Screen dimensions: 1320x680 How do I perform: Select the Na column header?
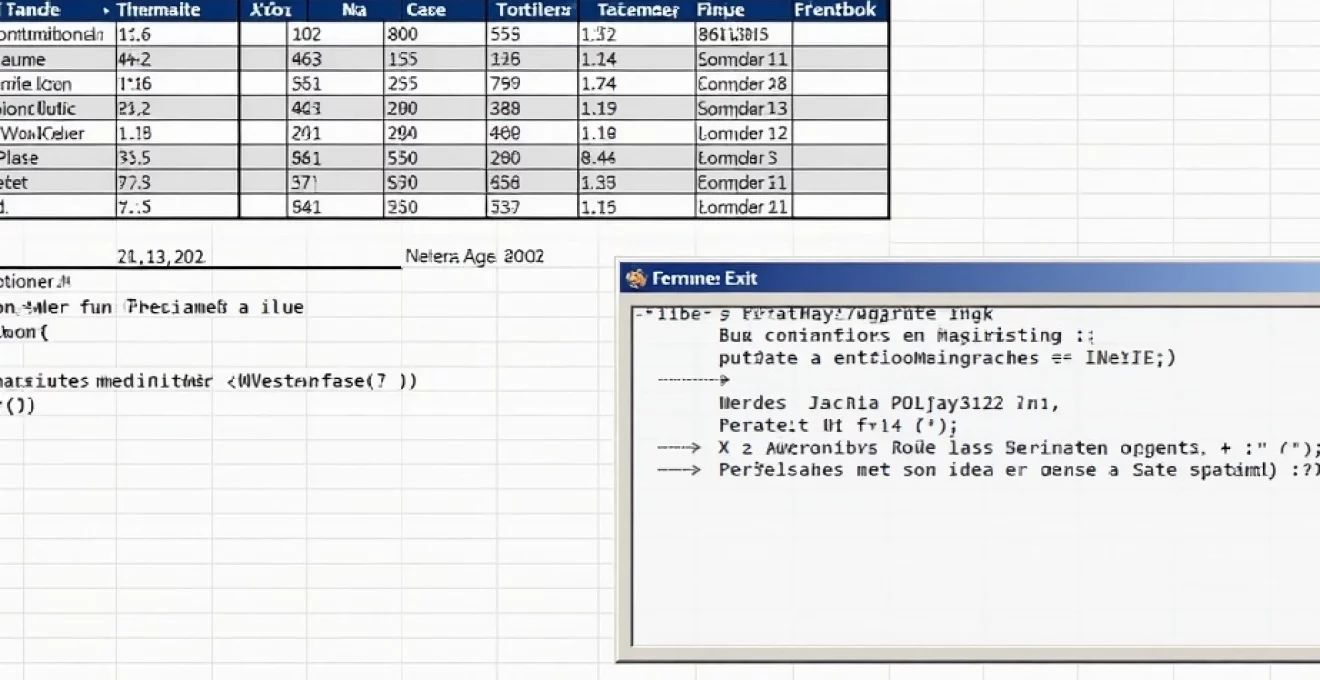pyautogui.click(x=352, y=10)
